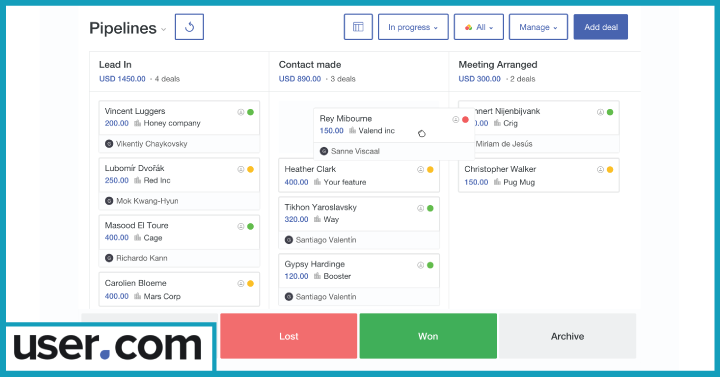Click the red Lost drop zone

pos(288,336)
